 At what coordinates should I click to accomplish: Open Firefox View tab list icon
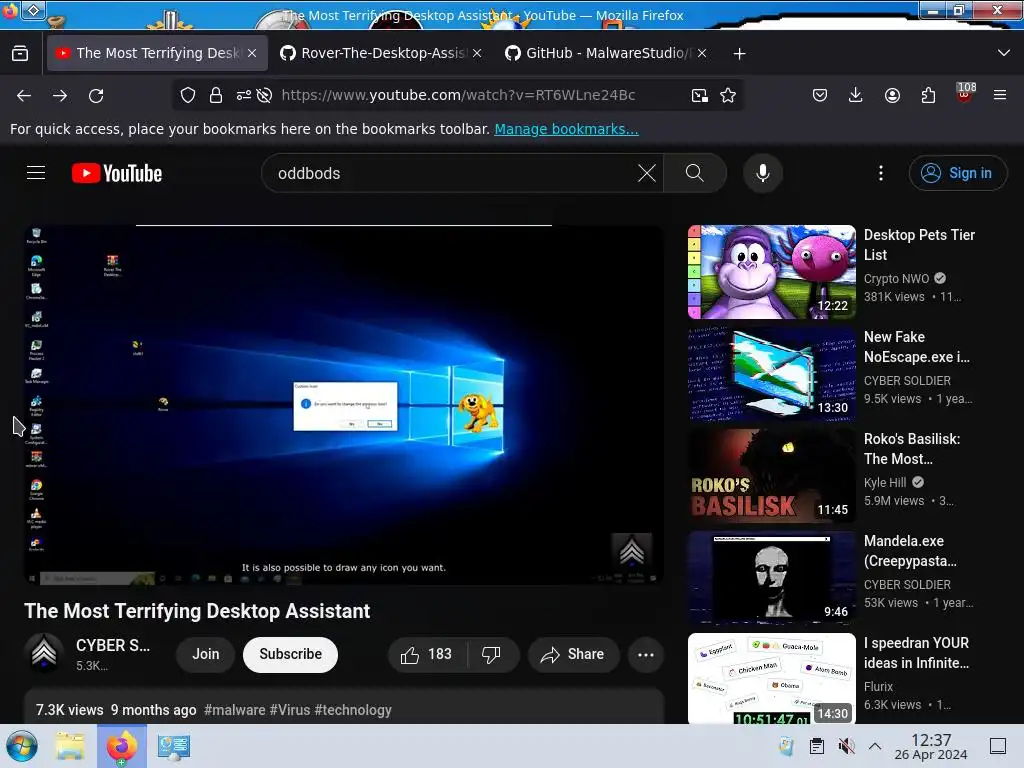(20, 54)
